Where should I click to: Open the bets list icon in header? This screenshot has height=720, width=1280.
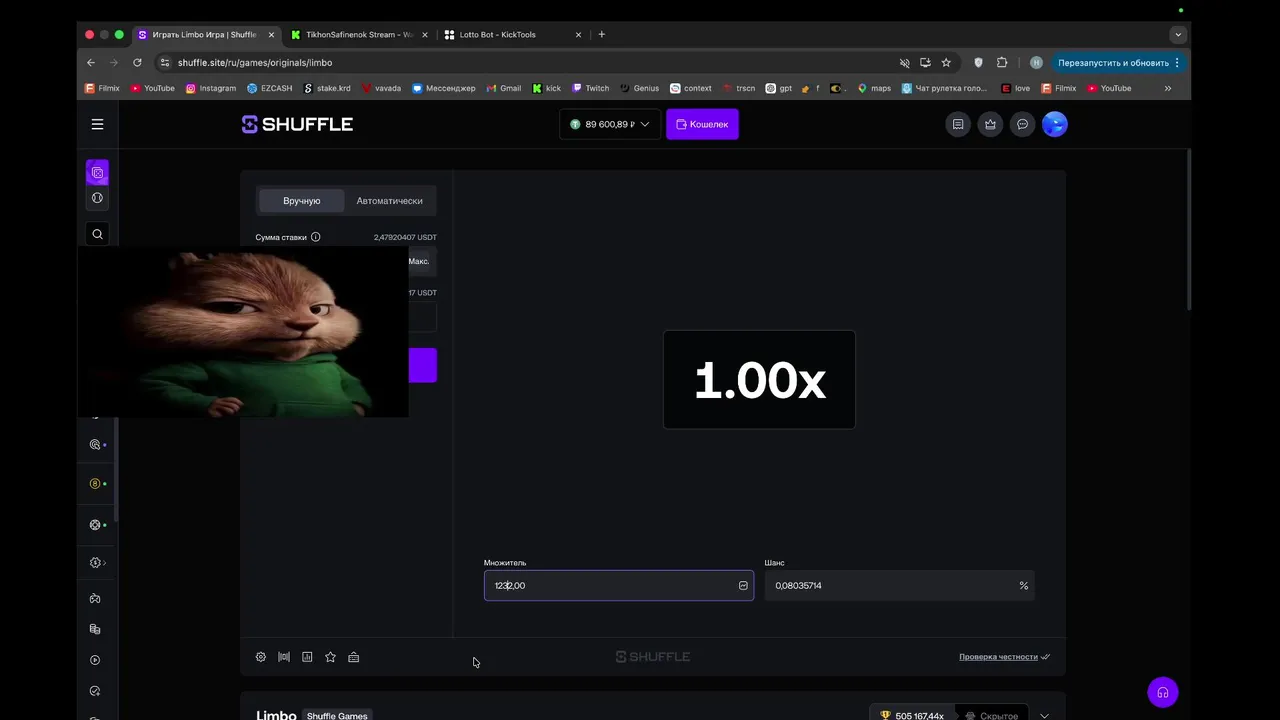click(958, 124)
